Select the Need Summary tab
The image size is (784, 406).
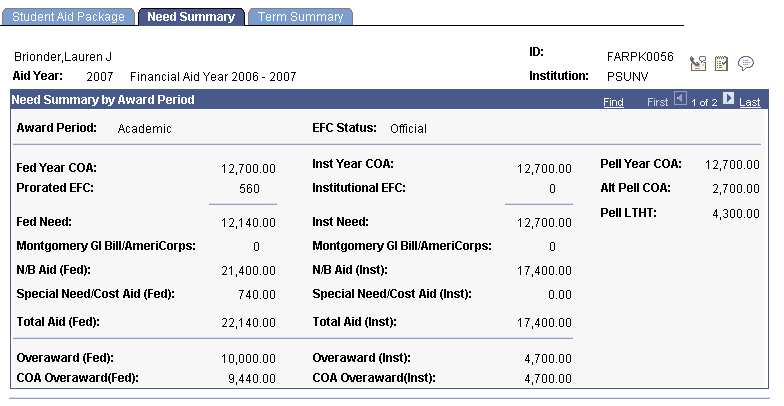[x=192, y=16]
